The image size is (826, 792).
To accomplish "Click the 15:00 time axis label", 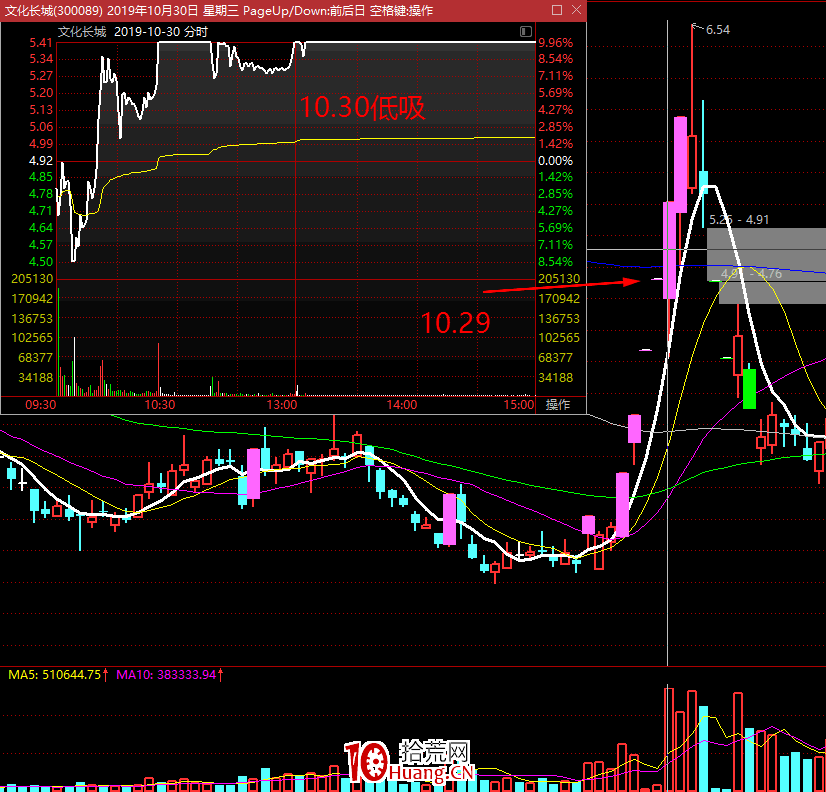I will point(519,405).
